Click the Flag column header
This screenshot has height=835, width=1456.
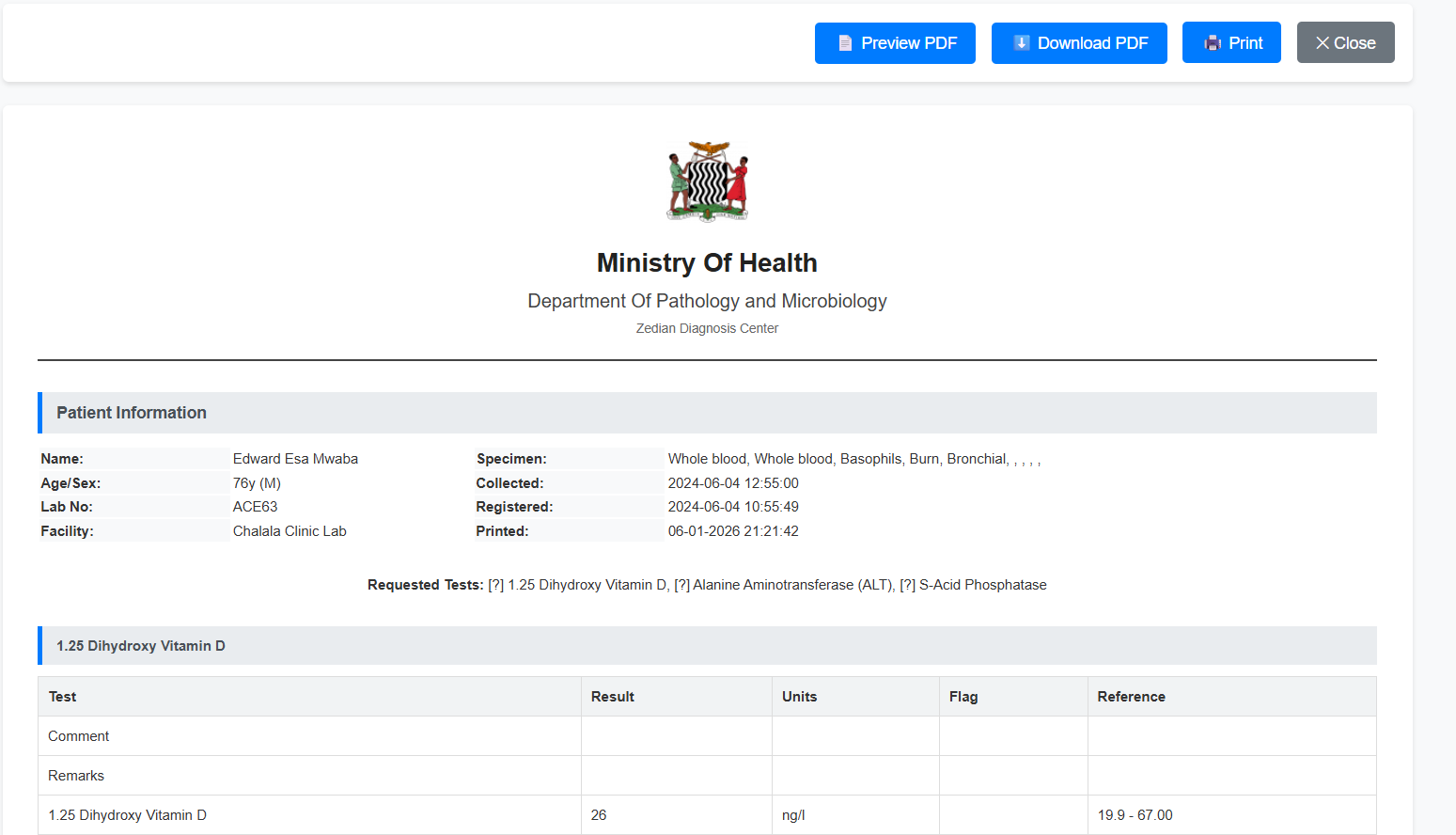[x=963, y=696]
